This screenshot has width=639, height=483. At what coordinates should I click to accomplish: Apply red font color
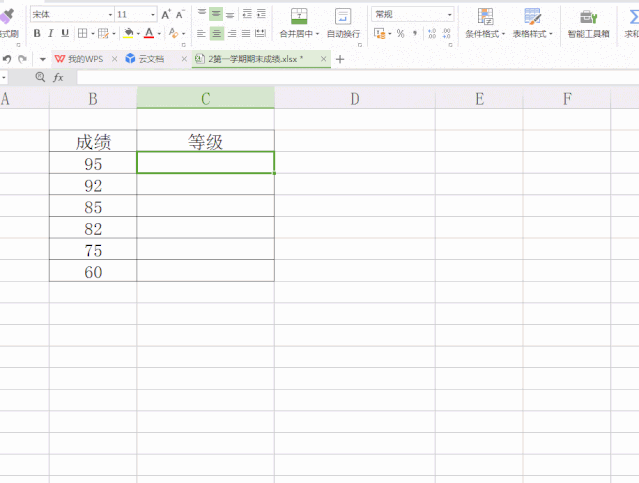click(x=149, y=33)
